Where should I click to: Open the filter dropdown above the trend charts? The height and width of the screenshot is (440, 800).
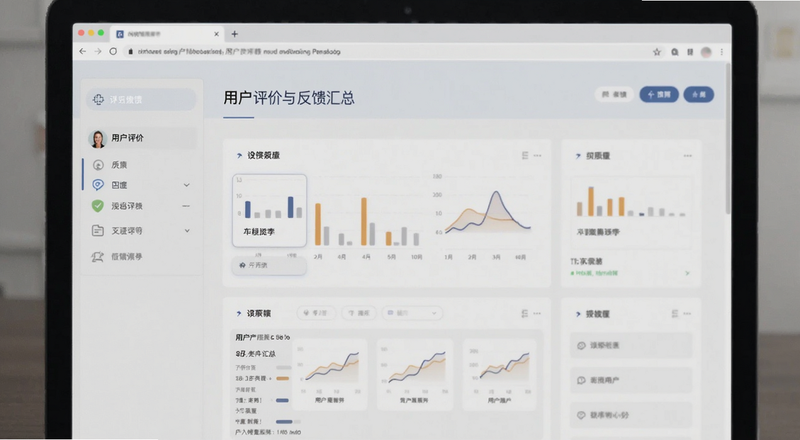[x=412, y=313]
